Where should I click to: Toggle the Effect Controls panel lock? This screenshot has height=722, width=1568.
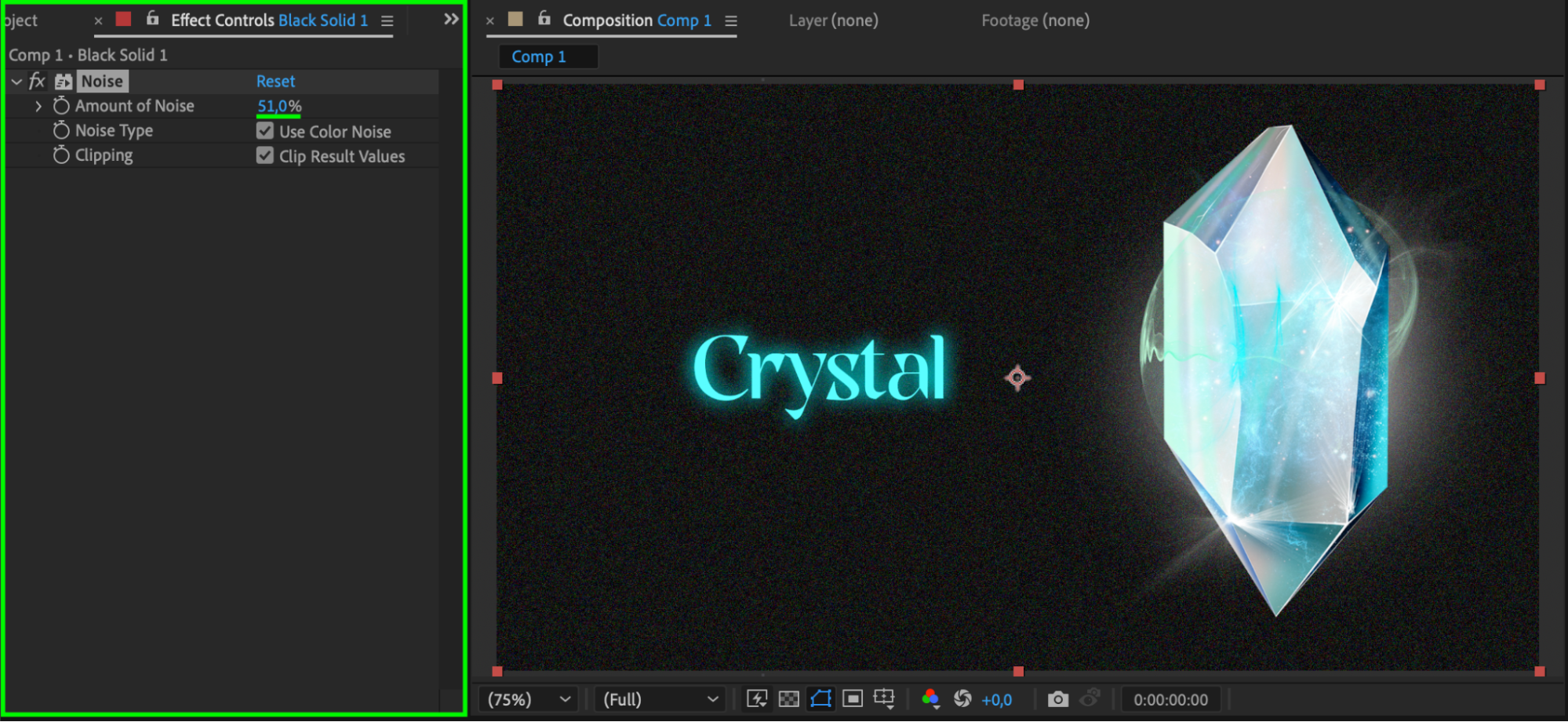152,18
